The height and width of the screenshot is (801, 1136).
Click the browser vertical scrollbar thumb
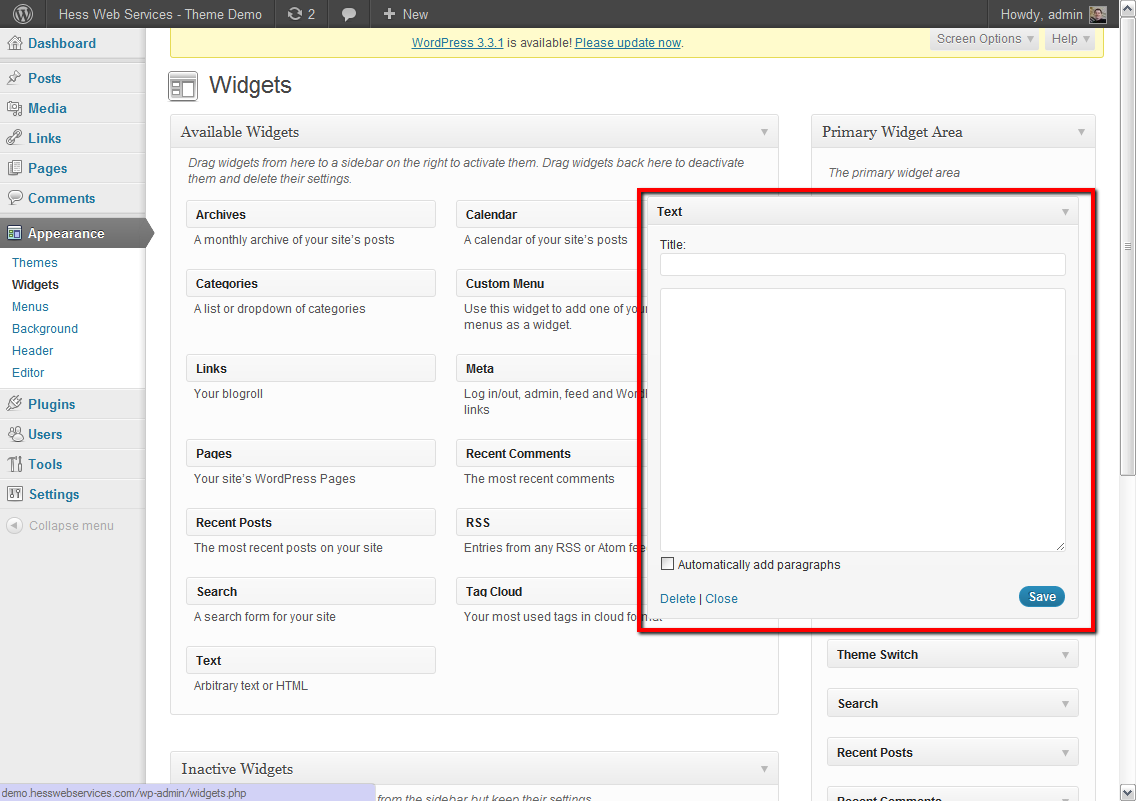click(x=1127, y=246)
